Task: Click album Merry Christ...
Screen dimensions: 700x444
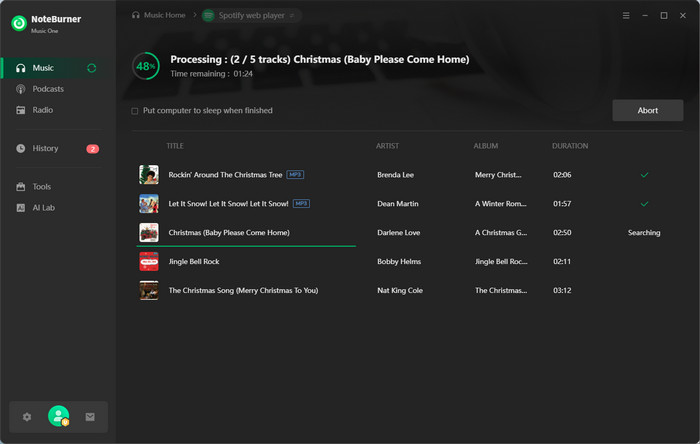Action: (498, 174)
